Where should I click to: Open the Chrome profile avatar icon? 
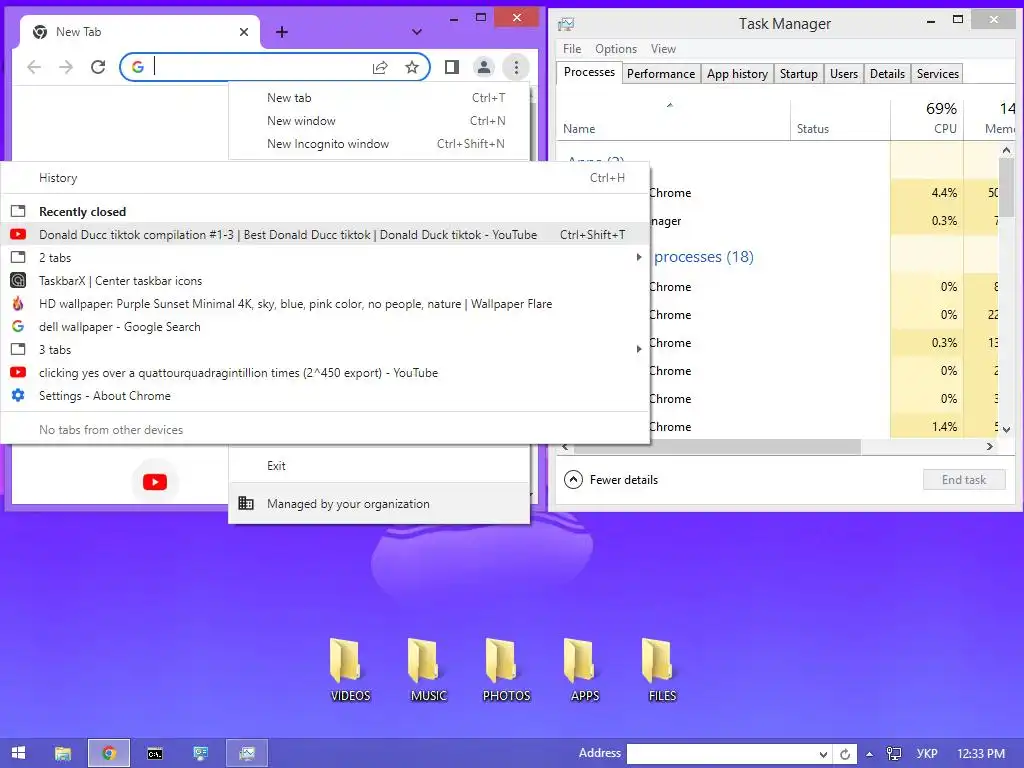pyautogui.click(x=484, y=67)
